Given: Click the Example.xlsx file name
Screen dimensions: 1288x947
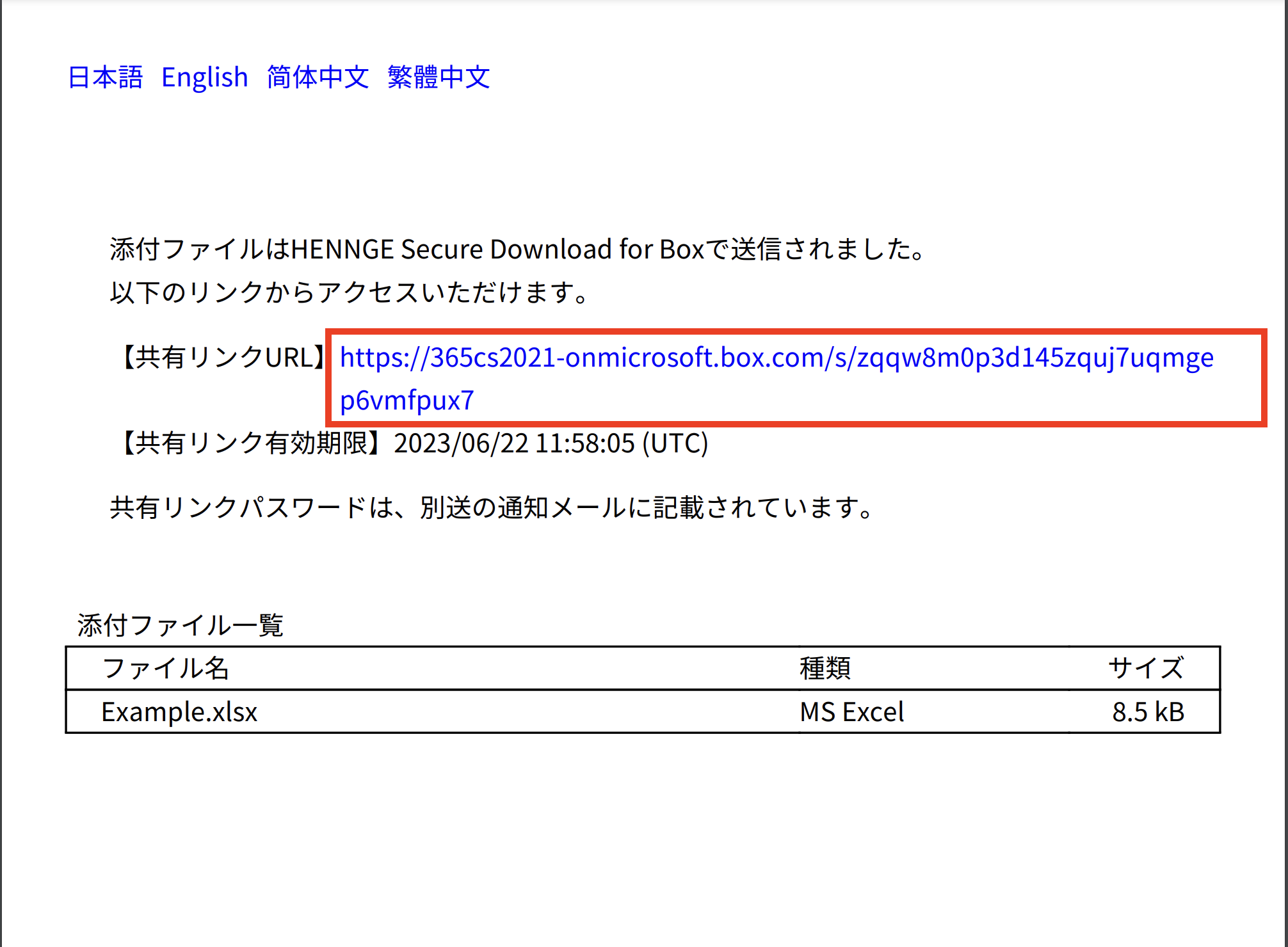Looking at the screenshot, I should click(179, 712).
